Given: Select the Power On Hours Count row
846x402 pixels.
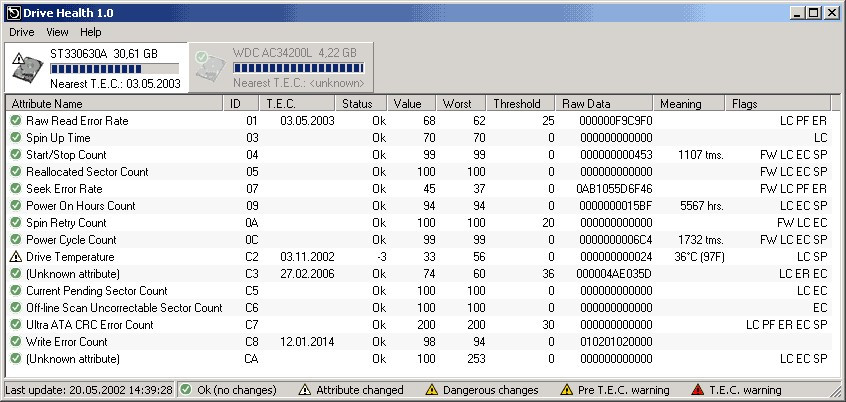Looking at the screenshot, I should click(419, 206).
